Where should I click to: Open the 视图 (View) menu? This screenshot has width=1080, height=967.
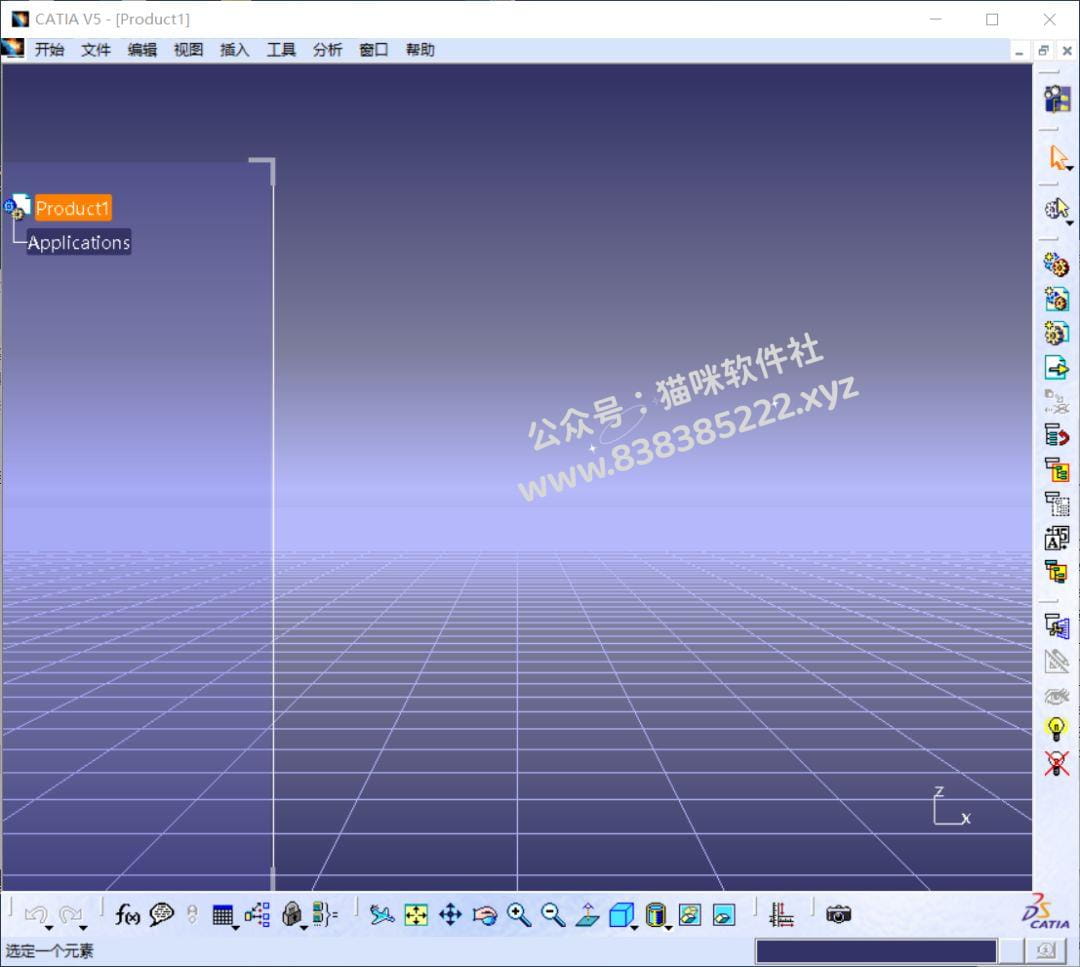[x=188, y=50]
